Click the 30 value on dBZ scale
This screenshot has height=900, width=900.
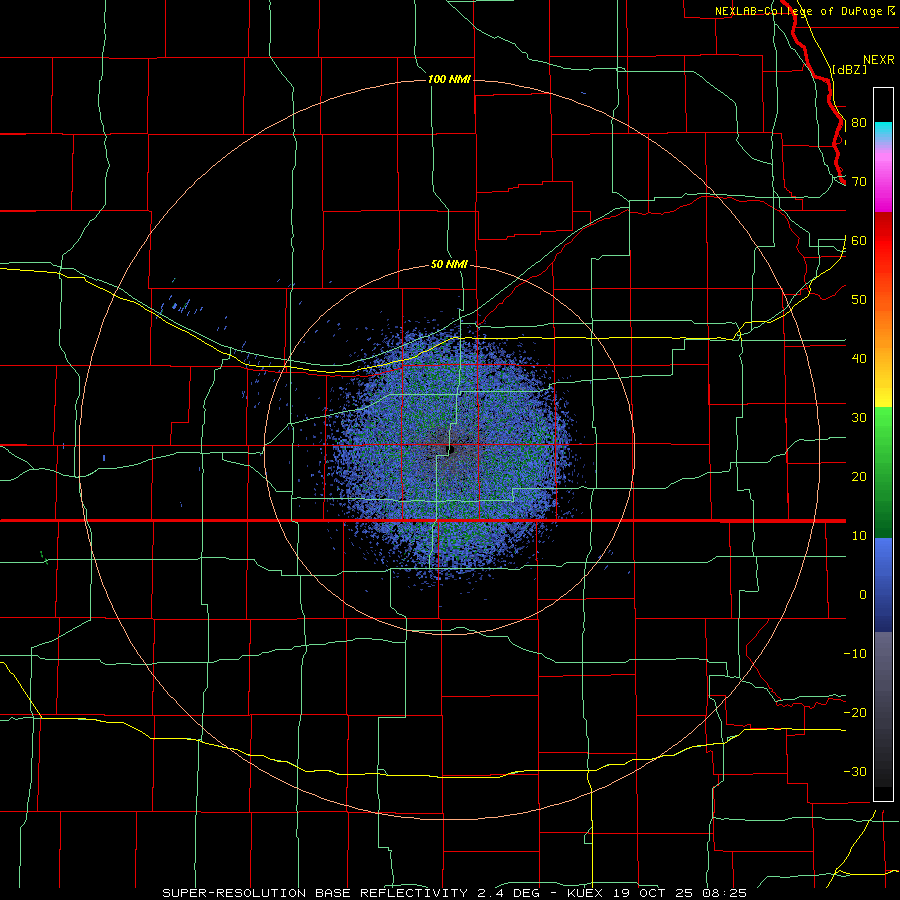pos(859,418)
